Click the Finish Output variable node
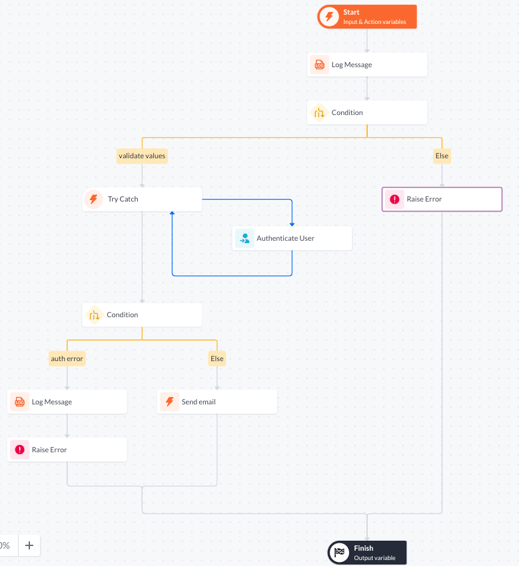This screenshot has width=519, height=566. [367, 552]
